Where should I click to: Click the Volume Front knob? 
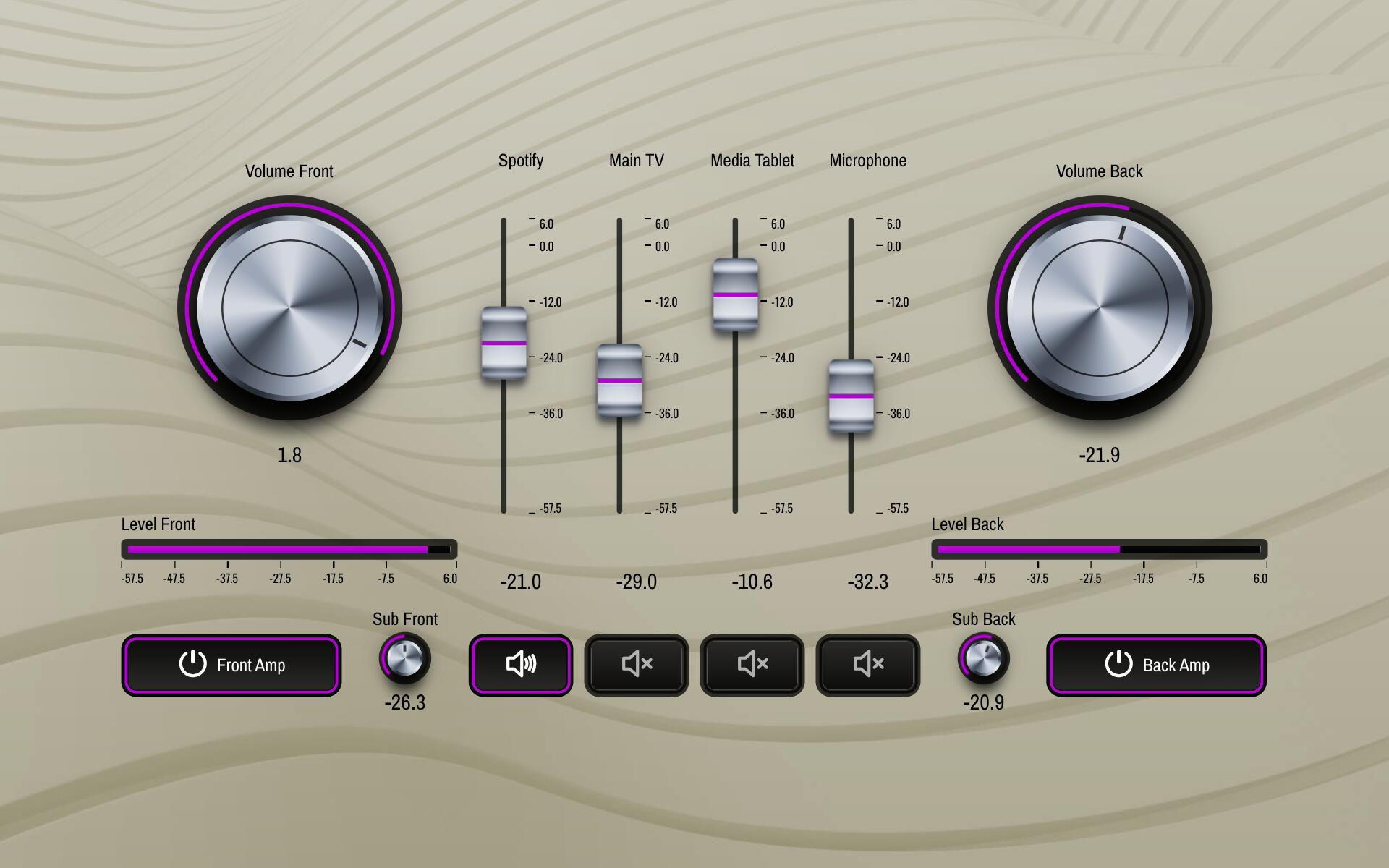coord(289,308)
